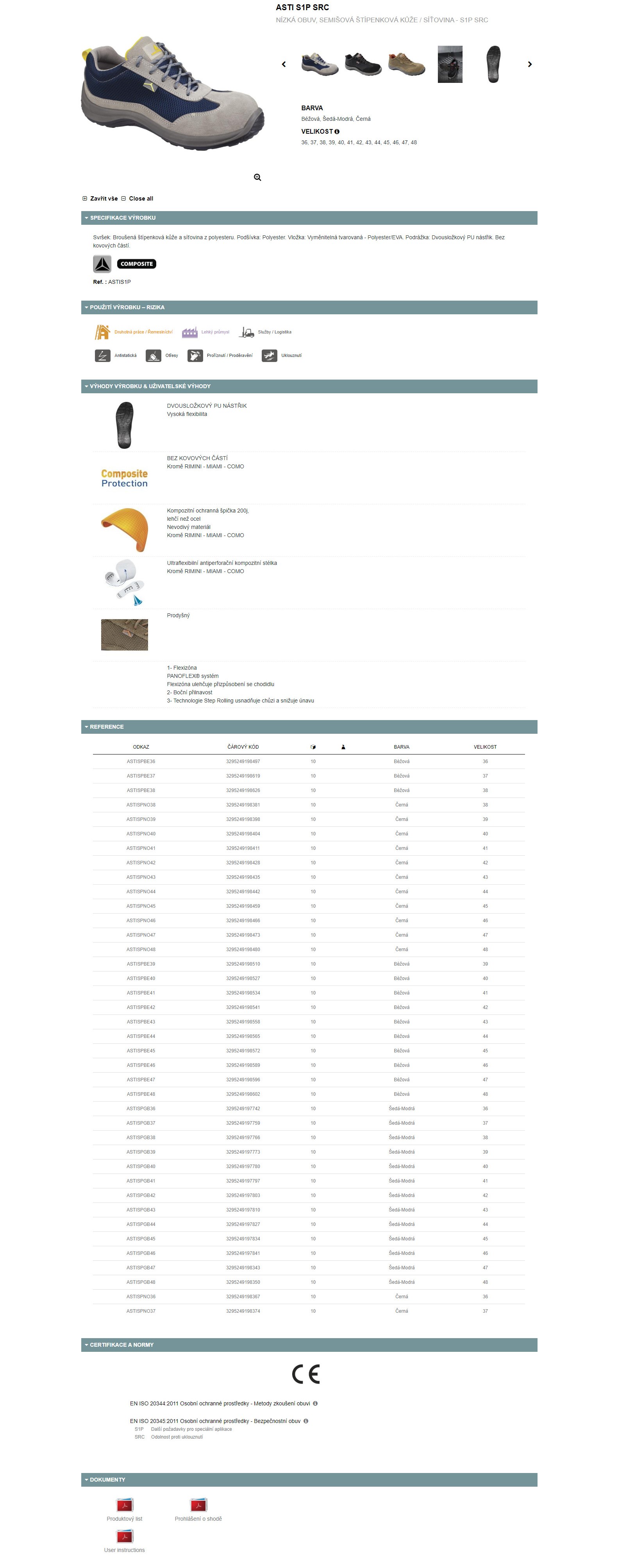Click the CE marking logo
This screenshot has height=1568, width=618.
click(x=306, y=1374)
